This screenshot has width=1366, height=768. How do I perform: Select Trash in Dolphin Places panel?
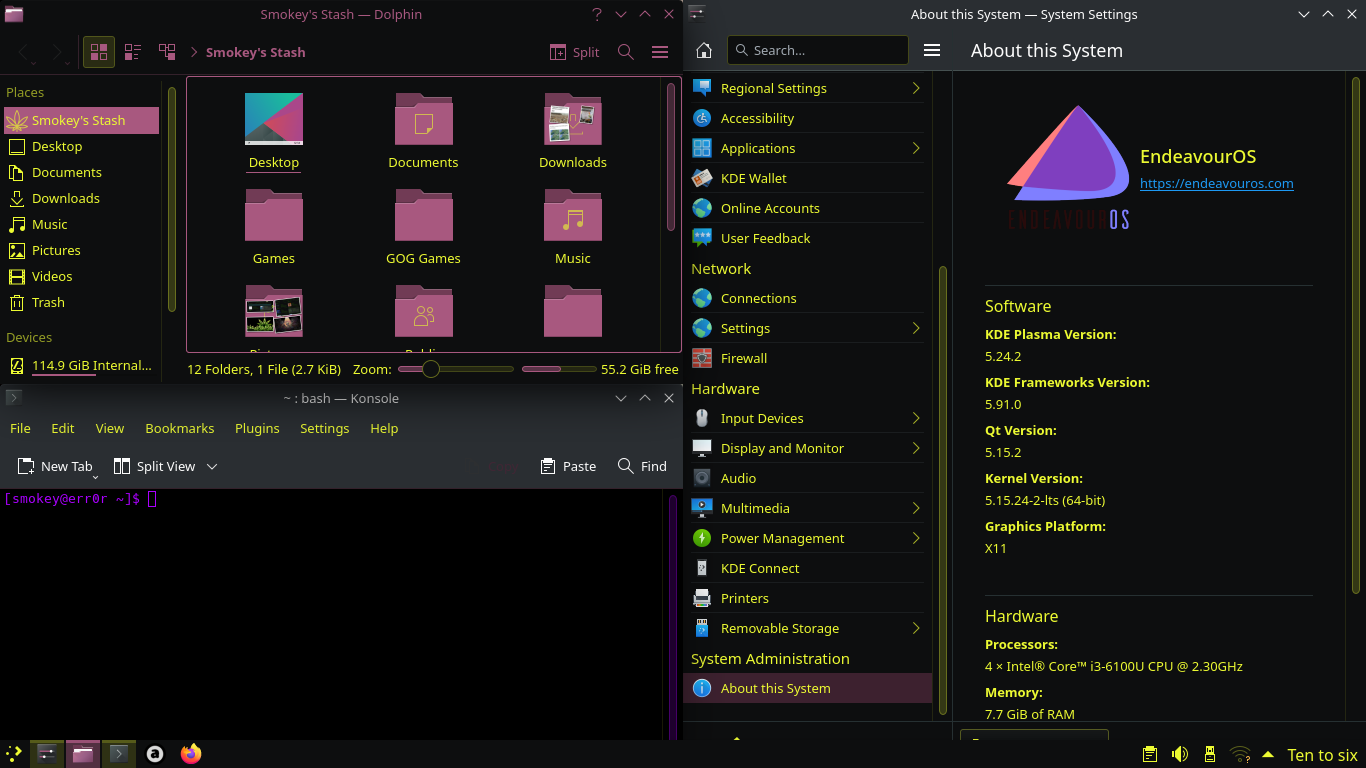[x=81, y=302]
